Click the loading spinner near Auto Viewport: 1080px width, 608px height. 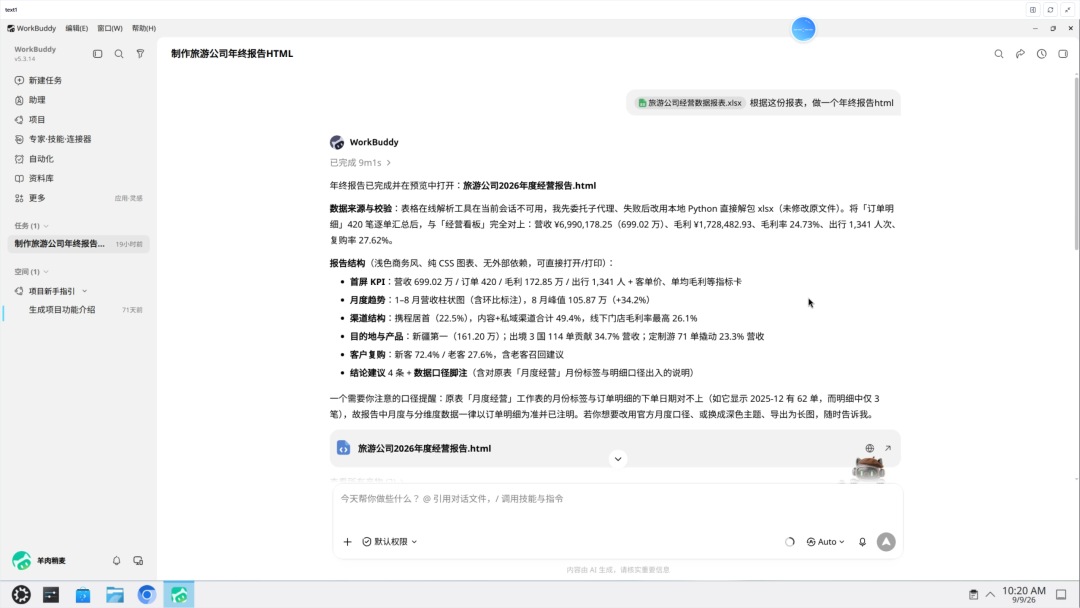tap(789, 542)
